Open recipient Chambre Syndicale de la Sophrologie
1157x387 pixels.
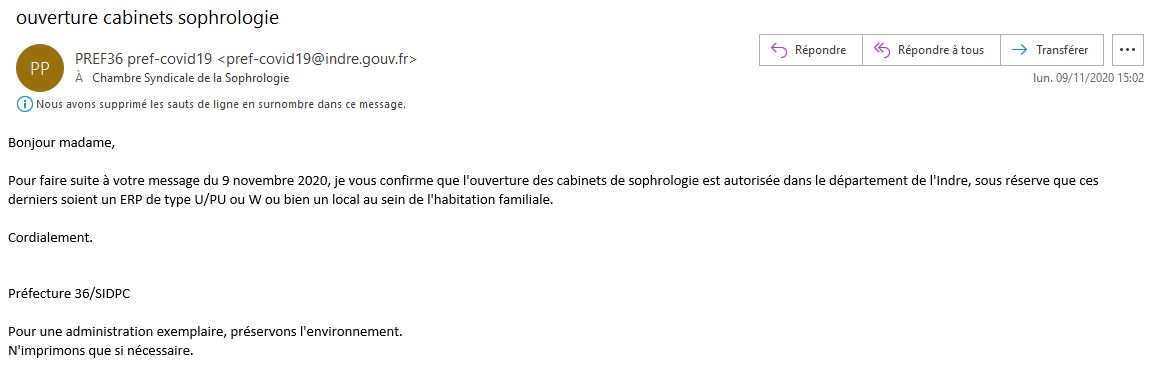(190, 78)
